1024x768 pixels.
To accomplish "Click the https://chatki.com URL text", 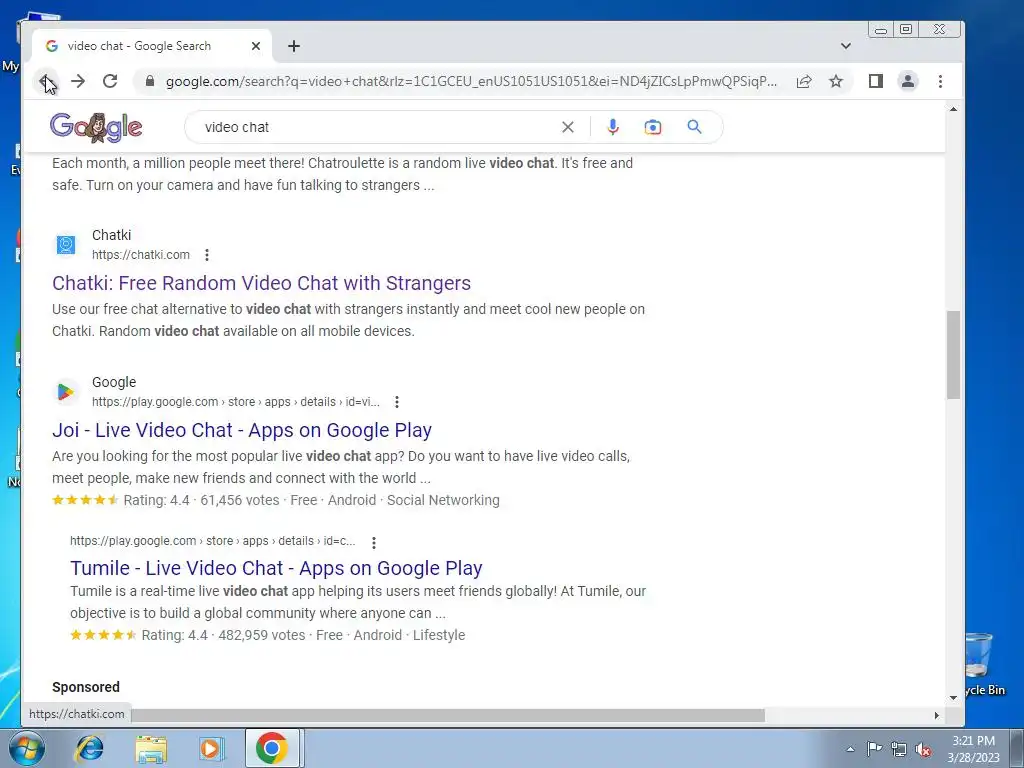I will point(140,255).
